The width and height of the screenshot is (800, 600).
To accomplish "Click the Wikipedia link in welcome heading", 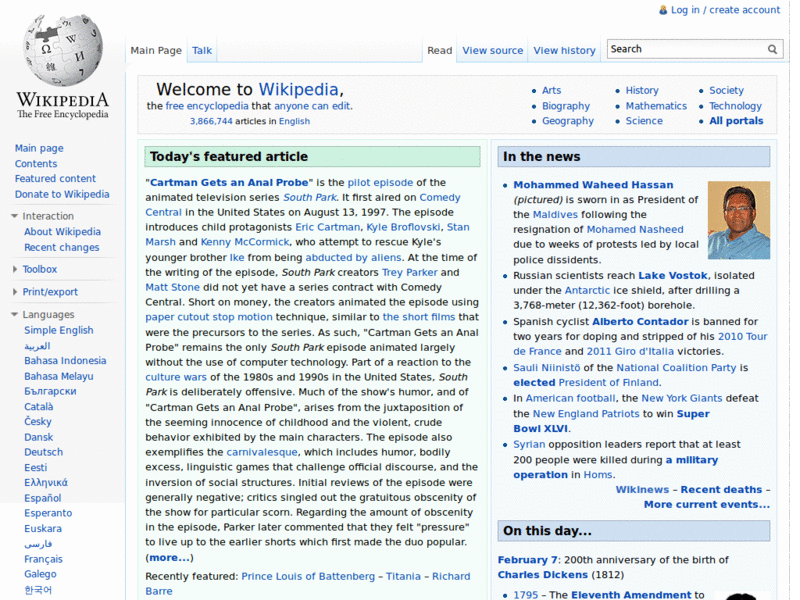I will pyautogui.click(x=298, y=89).
